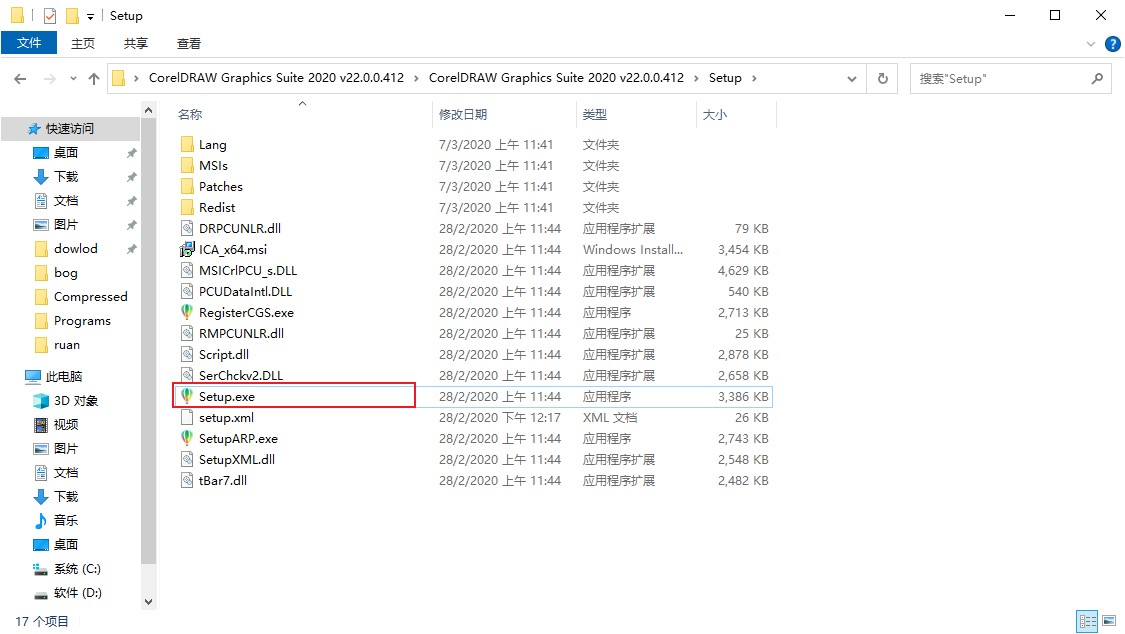Expand the chevron after Setup breadcrumb

754,78
